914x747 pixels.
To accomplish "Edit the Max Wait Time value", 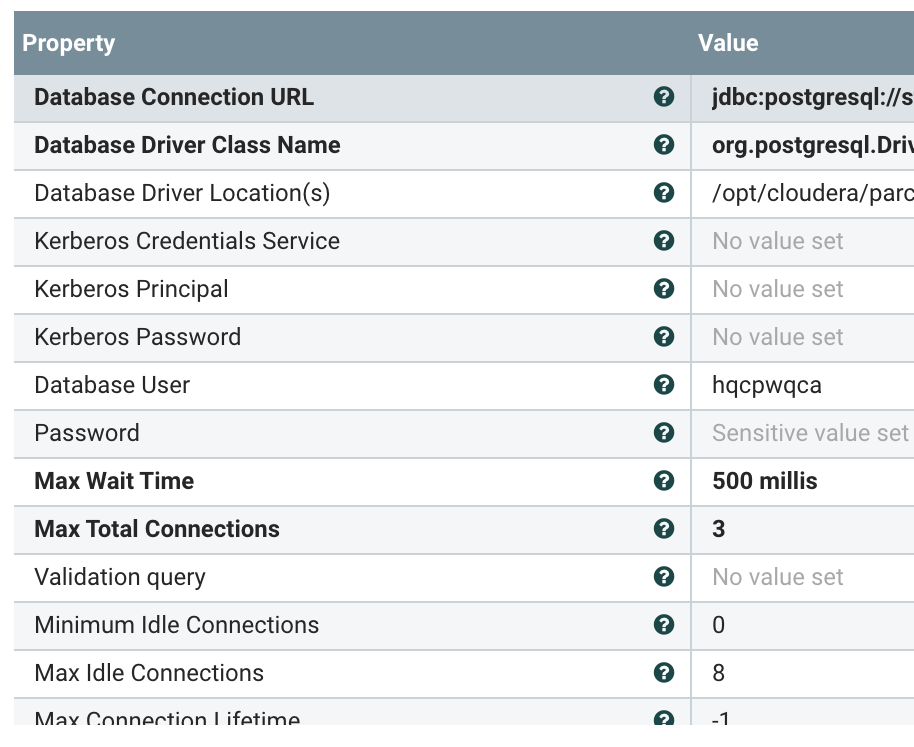I will click(x=765, y=481).
